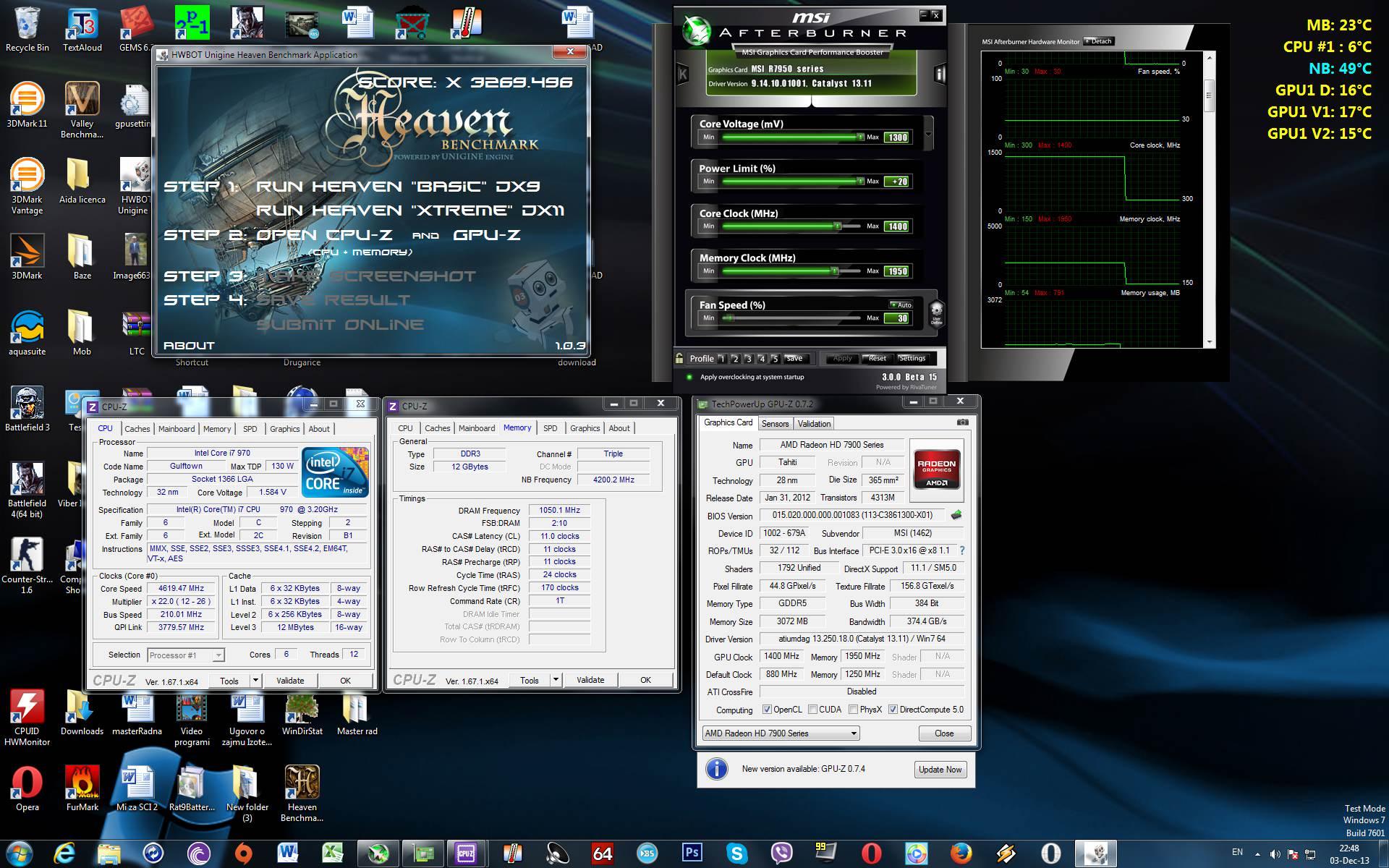Viewport: 1389px width, 868px height.
Task: Open the FurMark desktop icon
Action: 82,788
